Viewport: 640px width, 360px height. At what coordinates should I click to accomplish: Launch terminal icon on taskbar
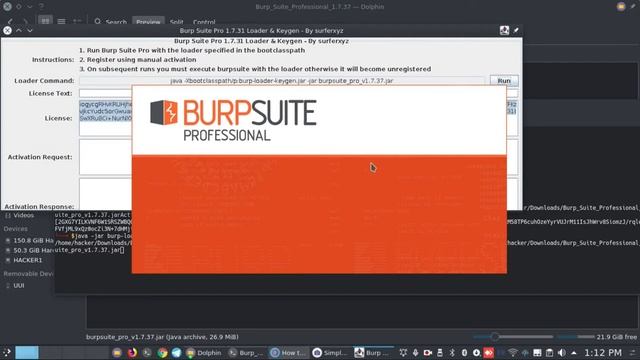[147, 352]
